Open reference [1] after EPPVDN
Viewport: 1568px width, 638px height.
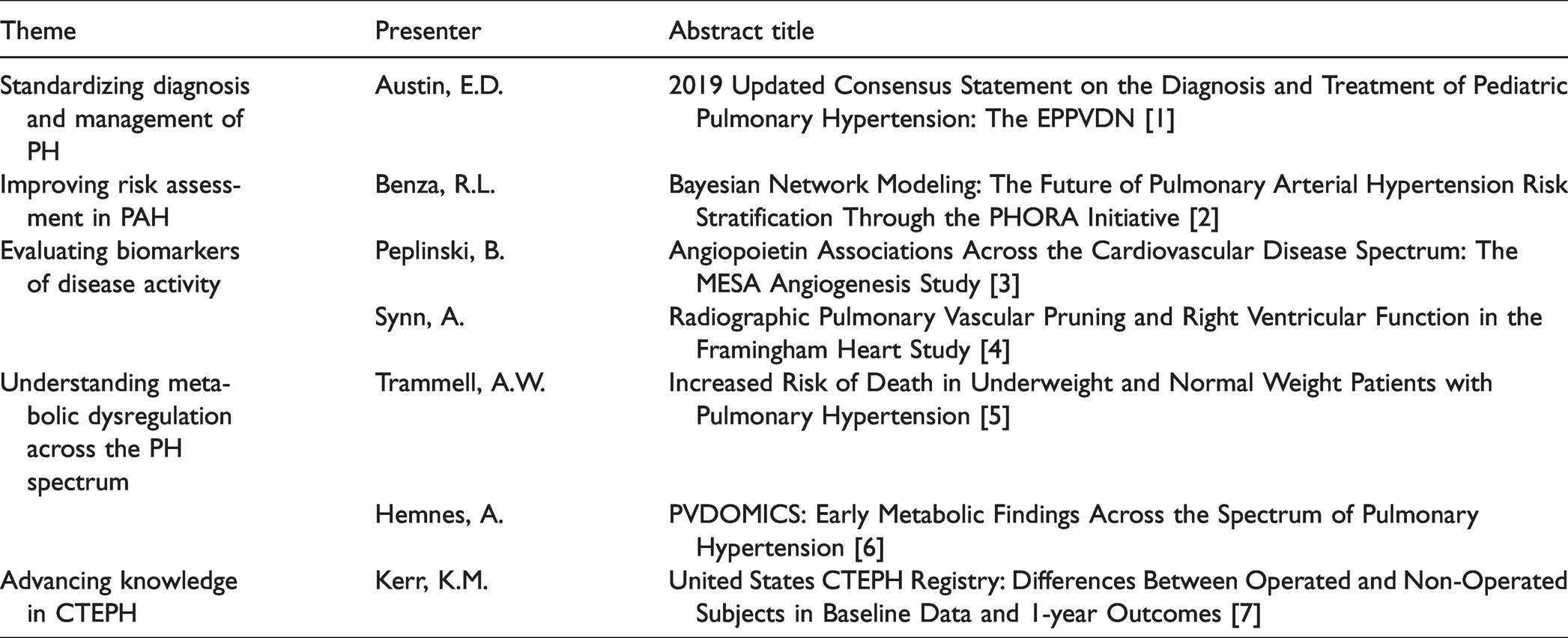coord(1159,119)
